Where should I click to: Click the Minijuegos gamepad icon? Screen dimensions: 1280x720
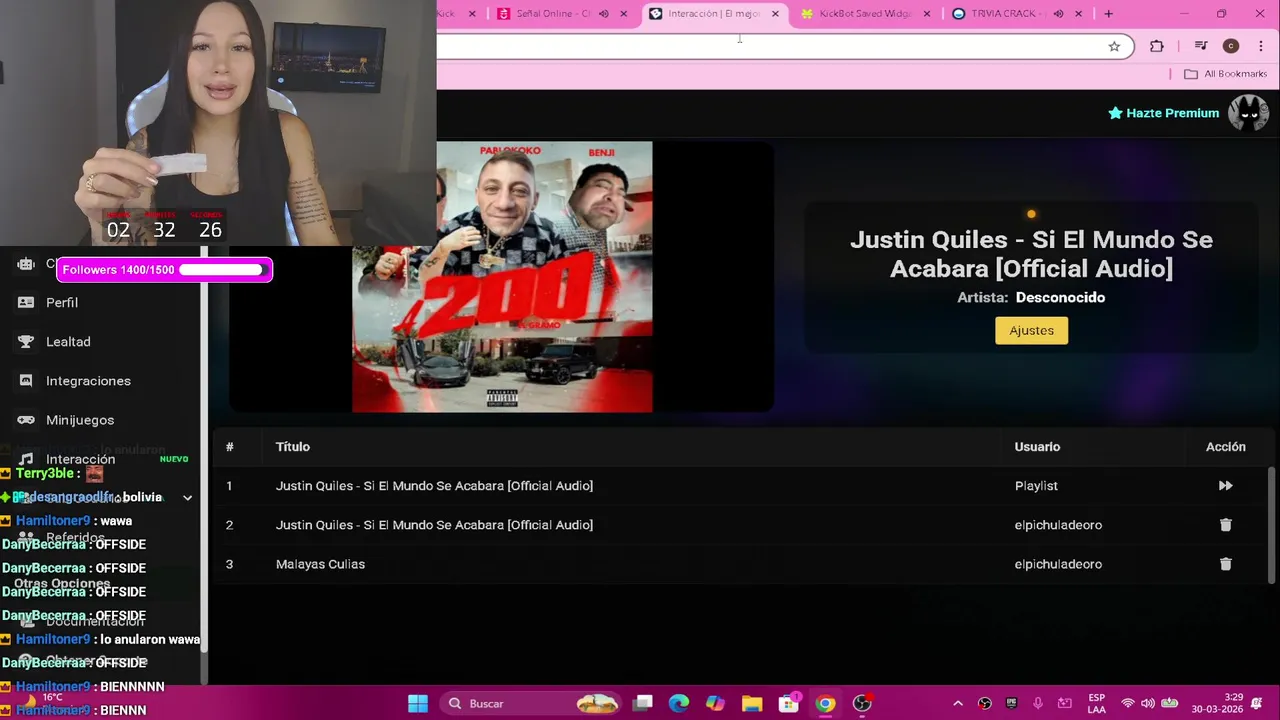pos(26,420)
